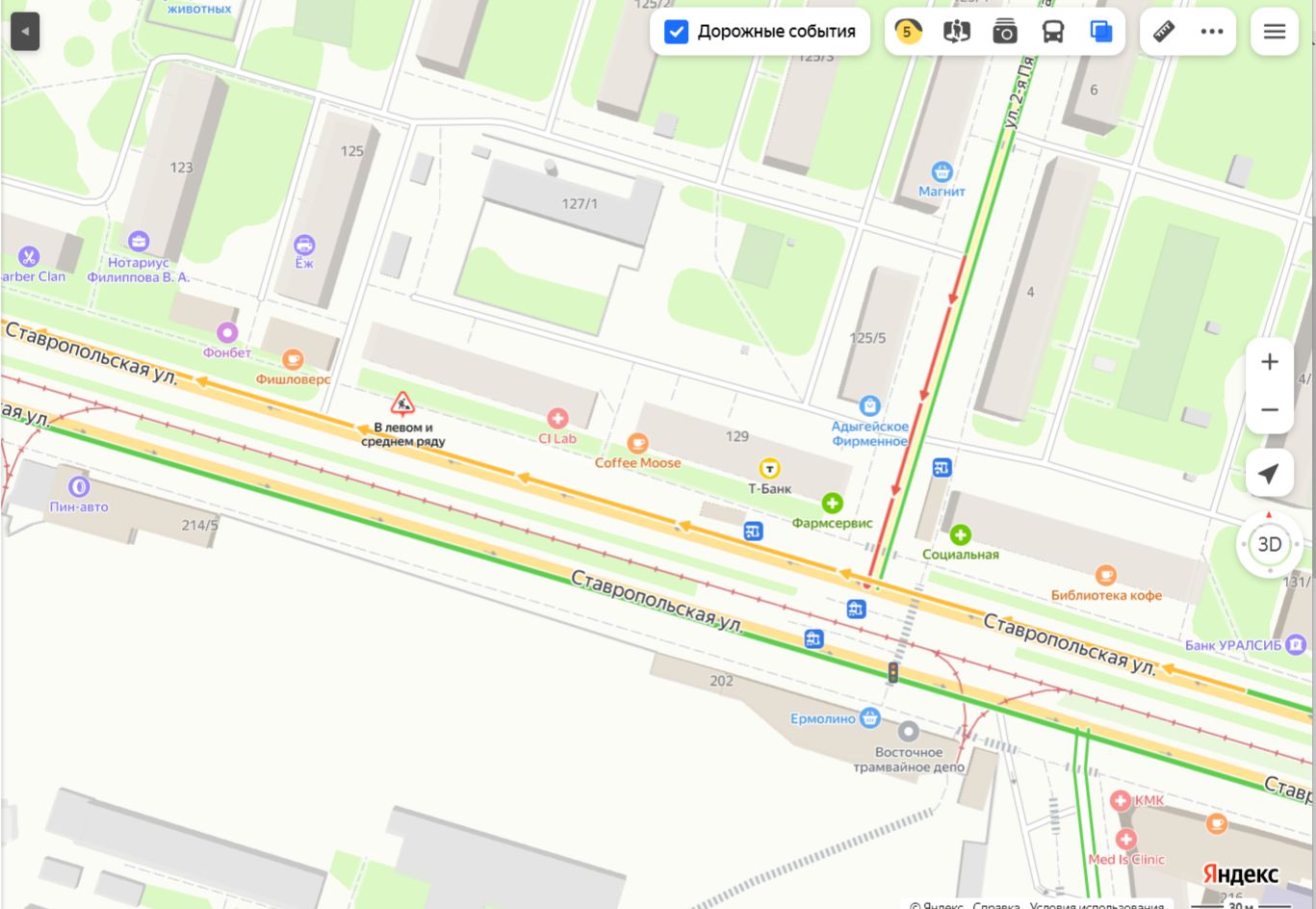
Task: Zoom in with the plus button
Action: coord(1270,362)
